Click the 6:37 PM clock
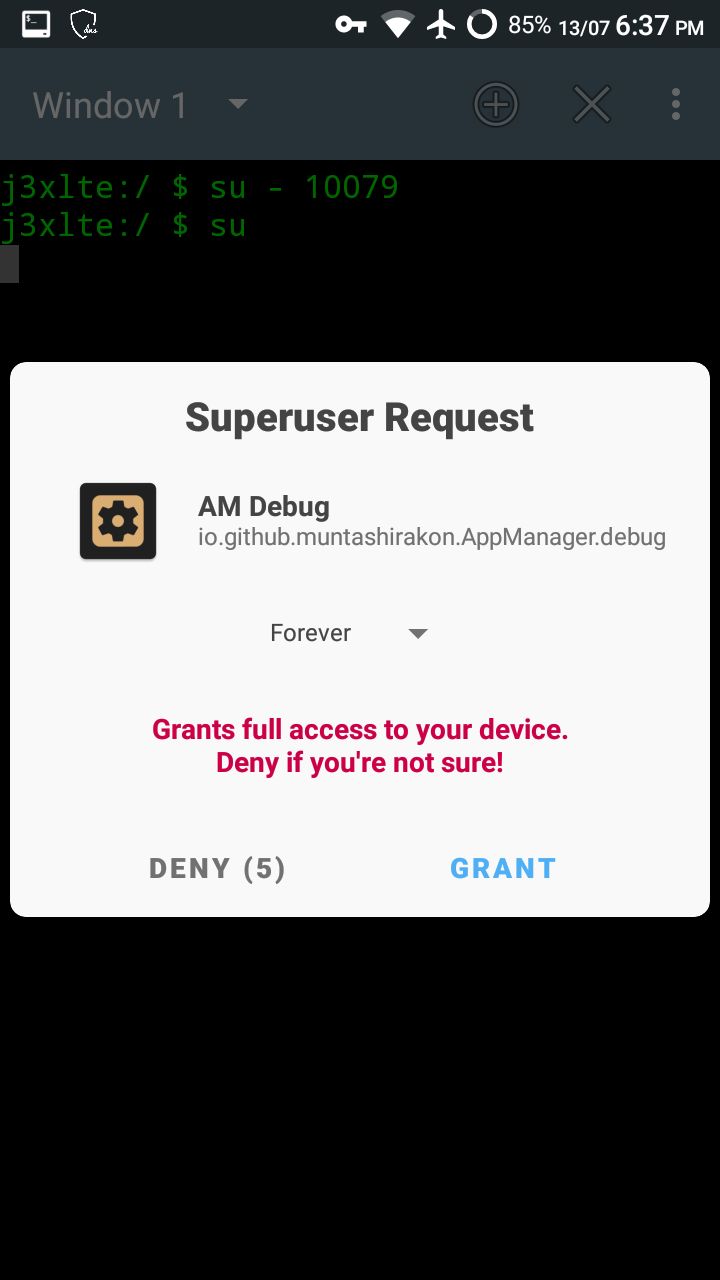 click(x=660, y=25)
